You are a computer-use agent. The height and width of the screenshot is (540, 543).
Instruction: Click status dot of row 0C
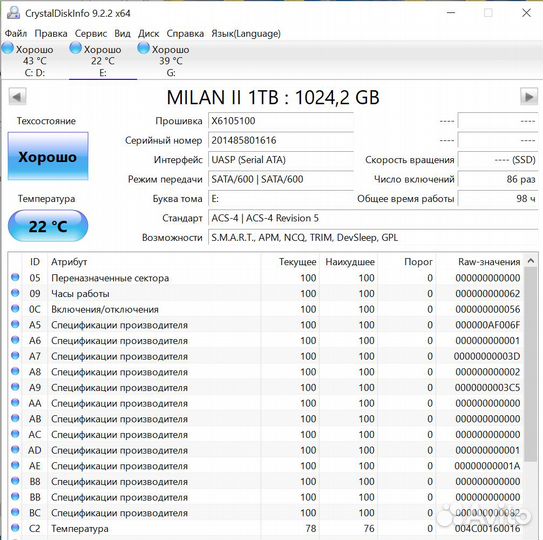tap(15, 308)
